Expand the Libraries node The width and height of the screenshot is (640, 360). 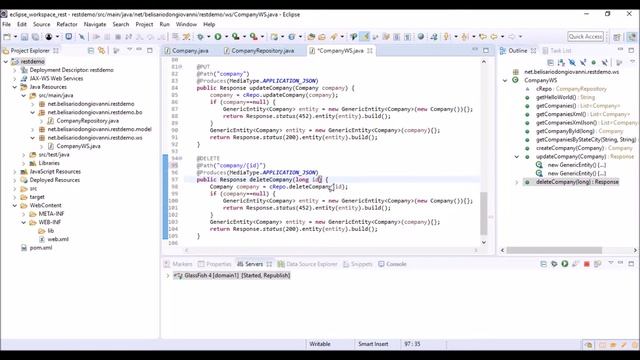point(24,163)
